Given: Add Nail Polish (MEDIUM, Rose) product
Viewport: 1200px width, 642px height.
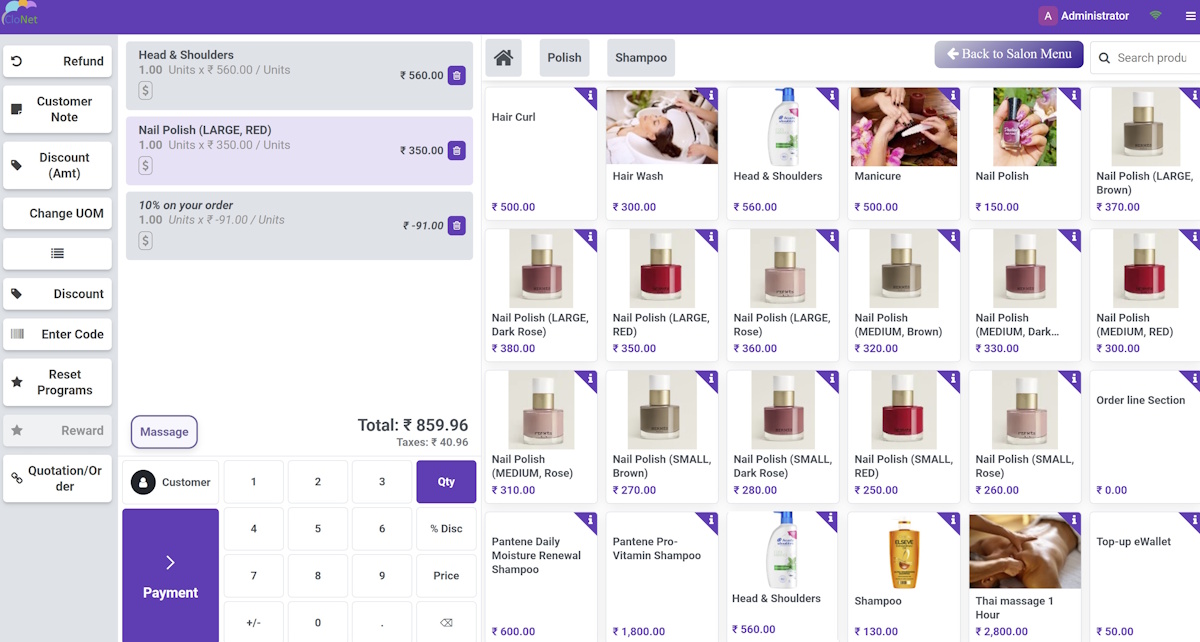Looking at the screenshot, I should [x=541, y=437].
